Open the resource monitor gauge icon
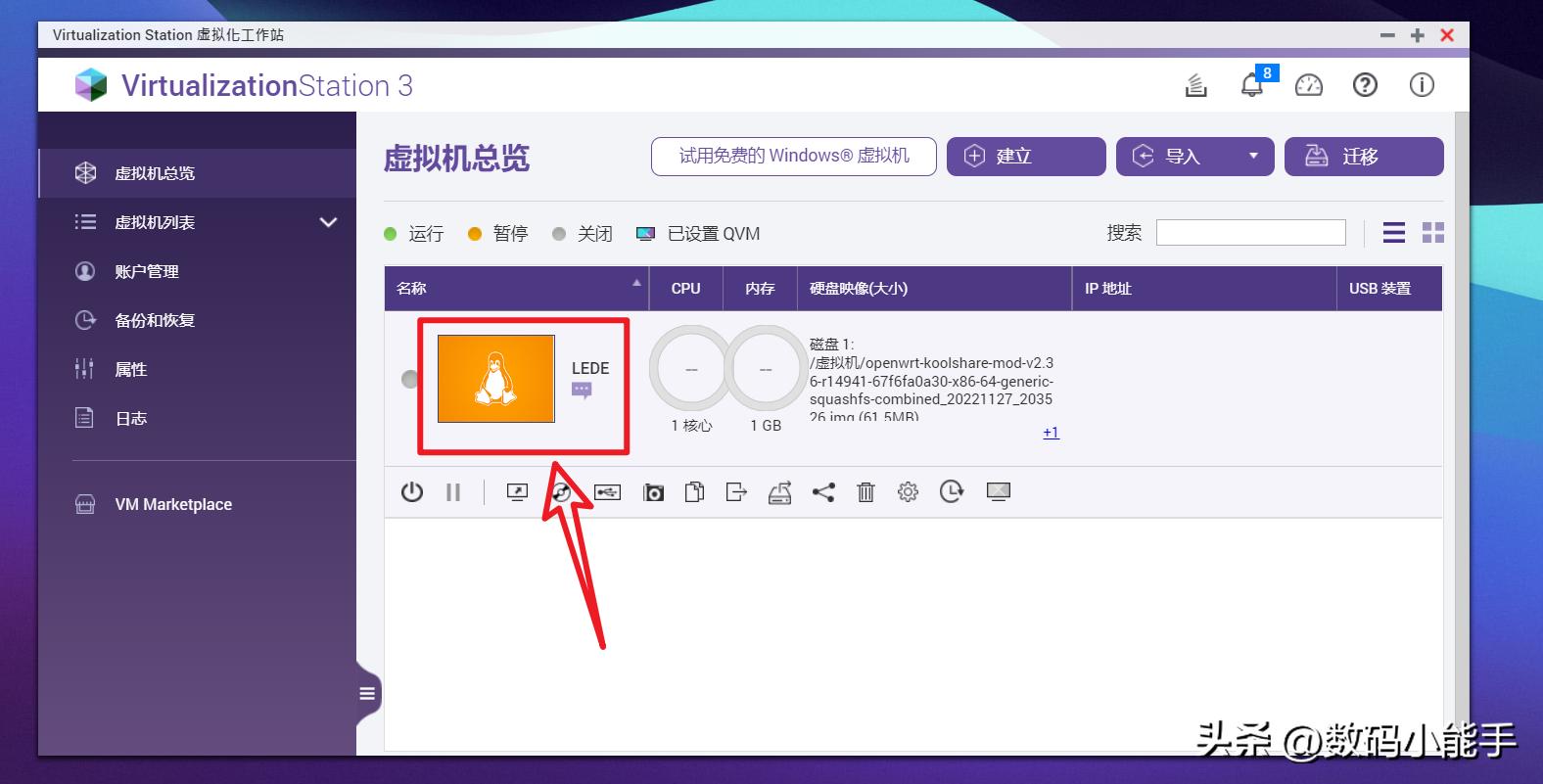Image resolution: width=1543 pixels, height=784 pixels. pyautogui.click(x=1309, y=85)
